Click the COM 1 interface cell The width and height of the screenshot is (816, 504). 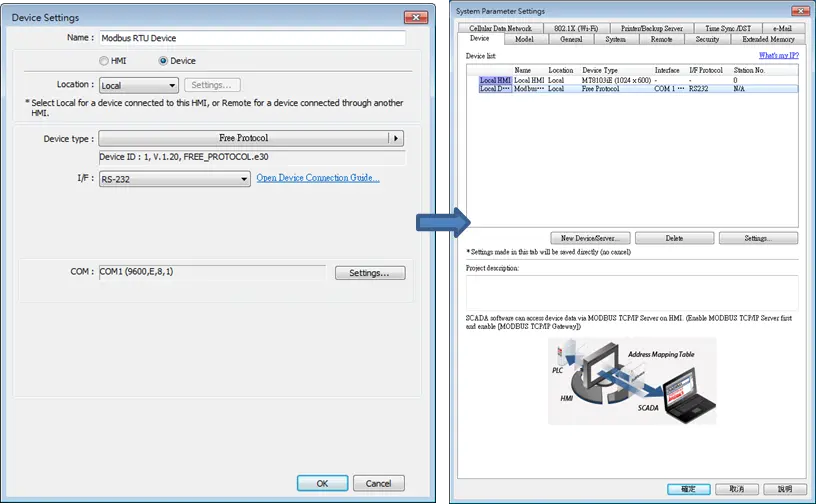[669, 89]
